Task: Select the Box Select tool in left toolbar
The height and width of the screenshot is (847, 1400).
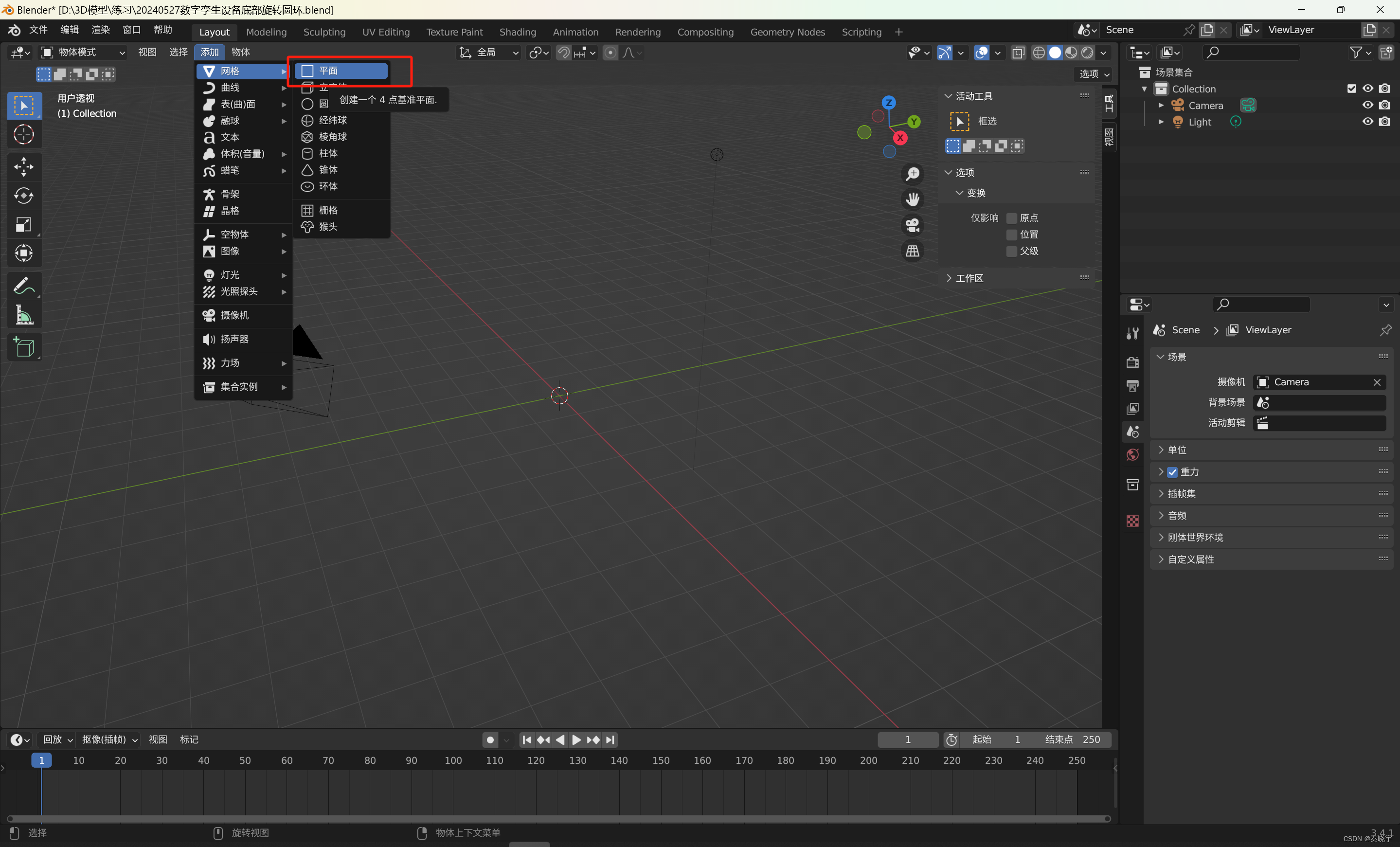Action: [x=24, y=106]
